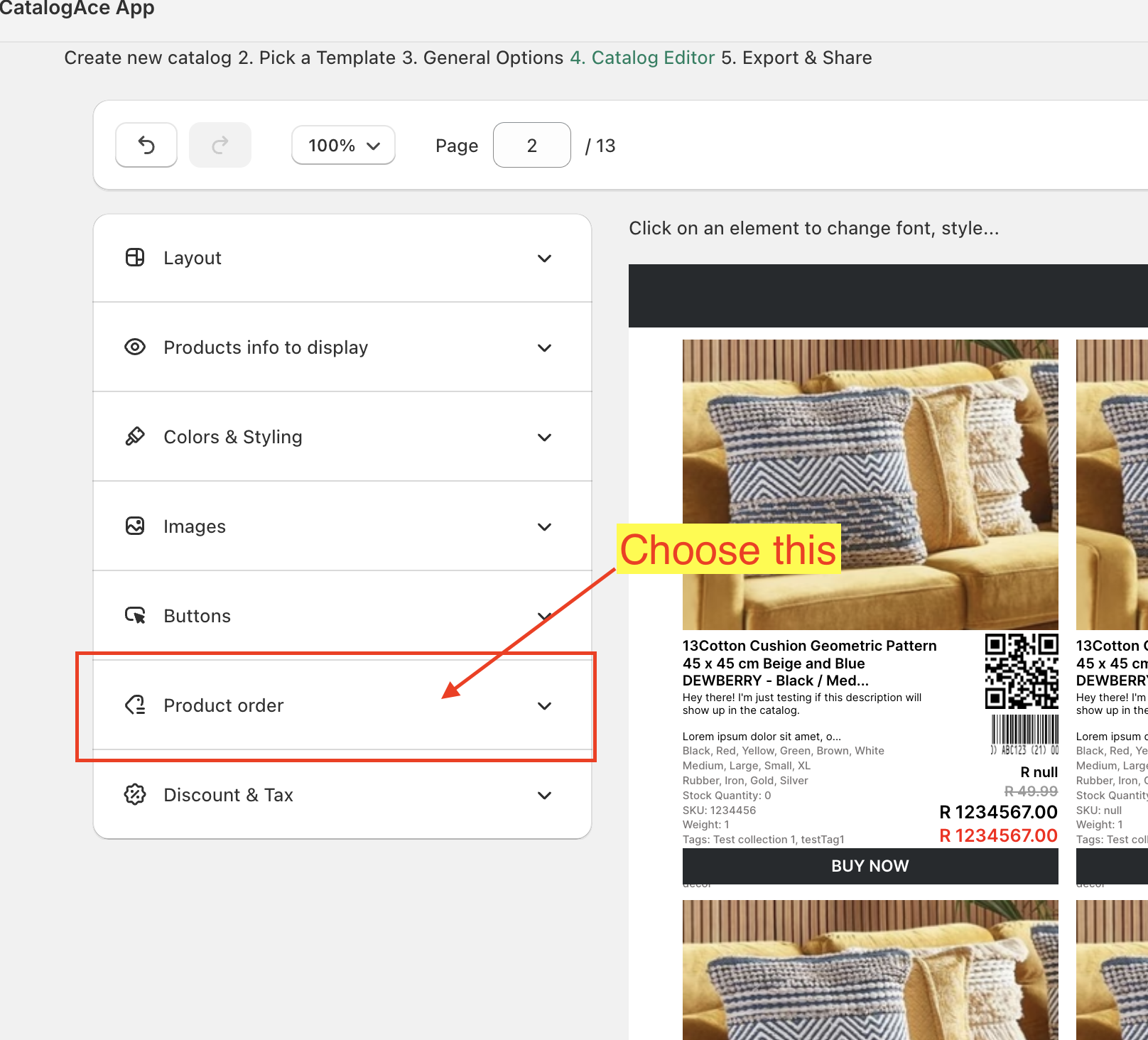The image size is (1148, 1040).
Task: Click the page number input field
Action: (x=531, y=146)
